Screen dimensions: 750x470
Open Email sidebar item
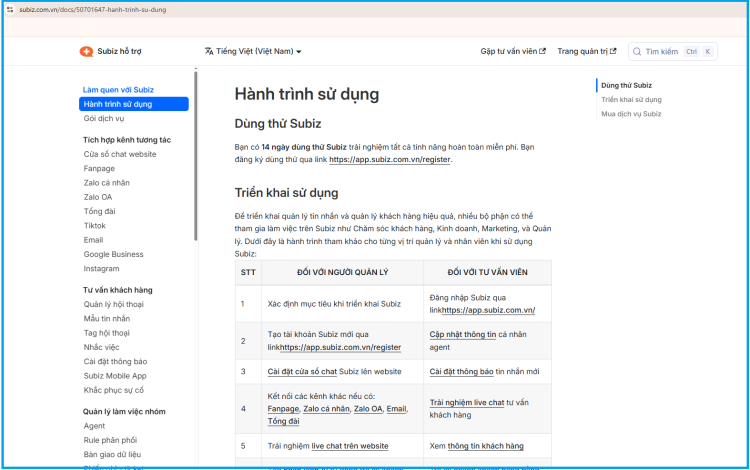point(93,240)
